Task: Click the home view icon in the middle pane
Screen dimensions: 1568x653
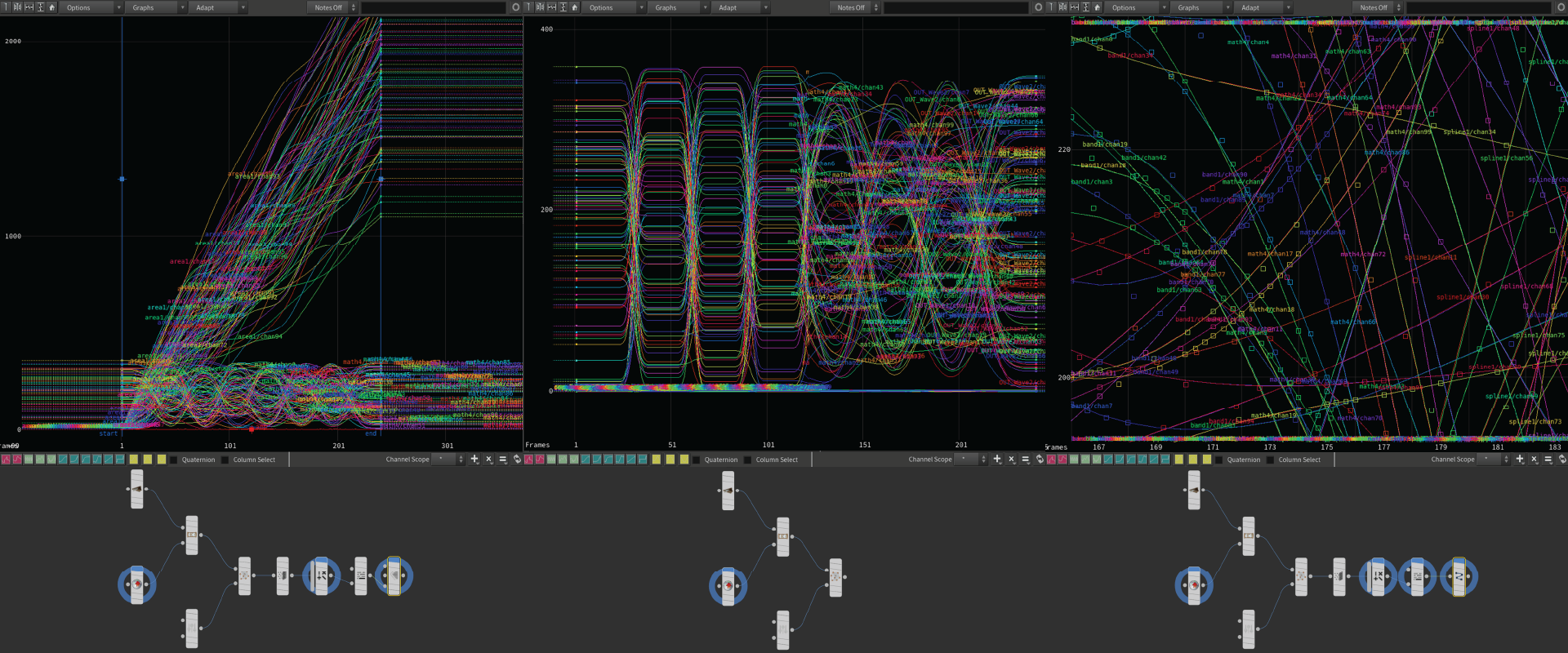Action: click(575, 7)
